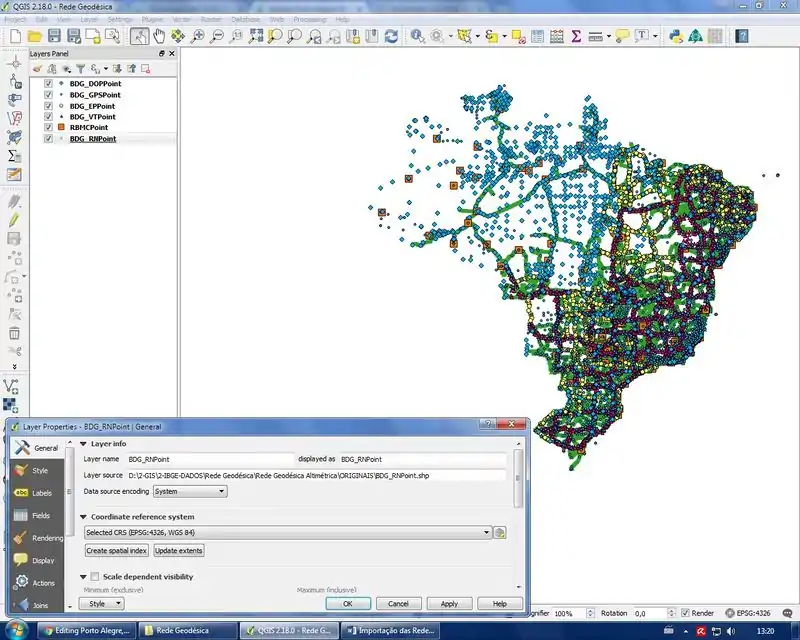This screenshot has height=640, width=800.
Task: Switch to the Labels tab
Action: [x=38, y=493]
